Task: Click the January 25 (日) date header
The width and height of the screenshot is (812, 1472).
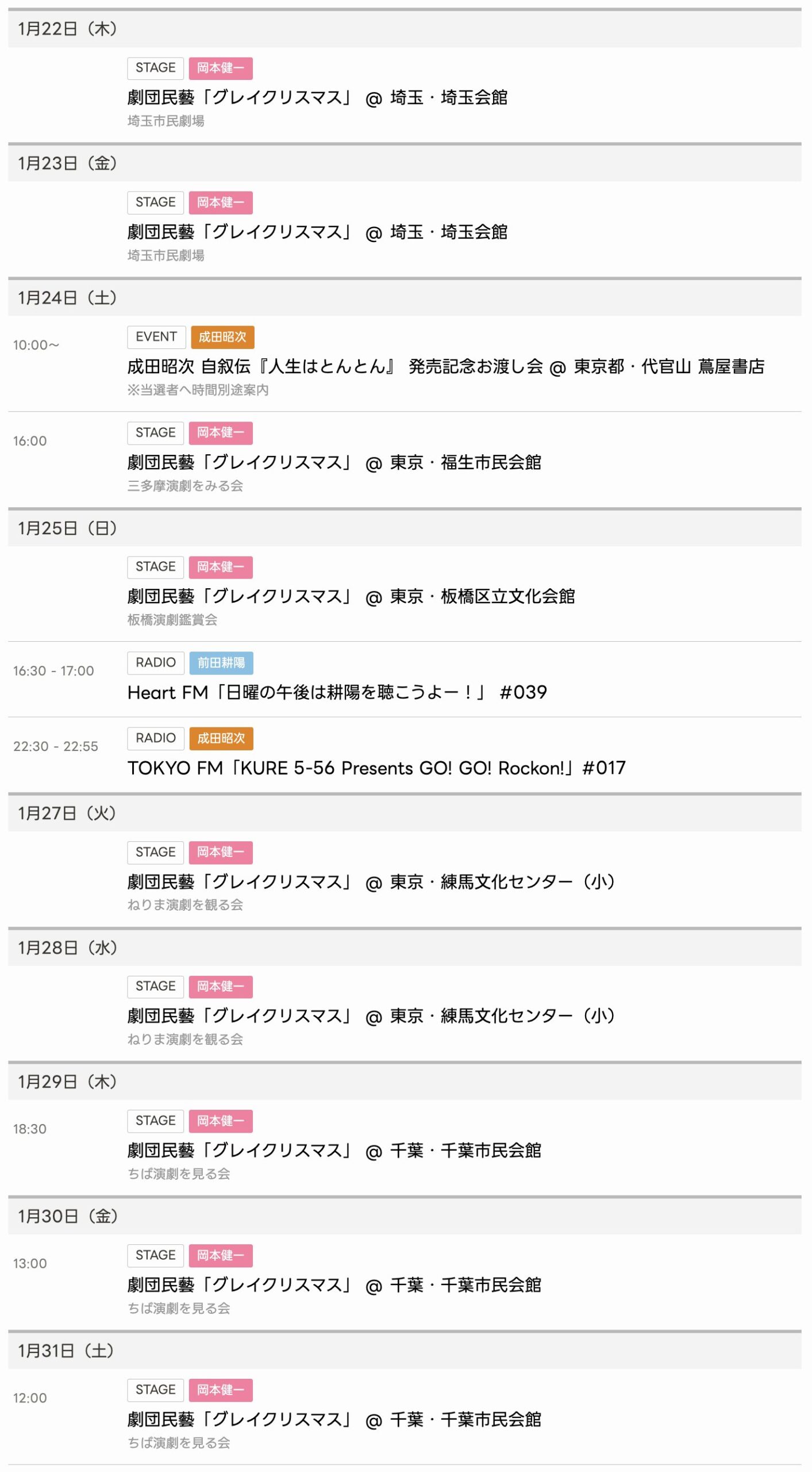Action: pos(67,528)
